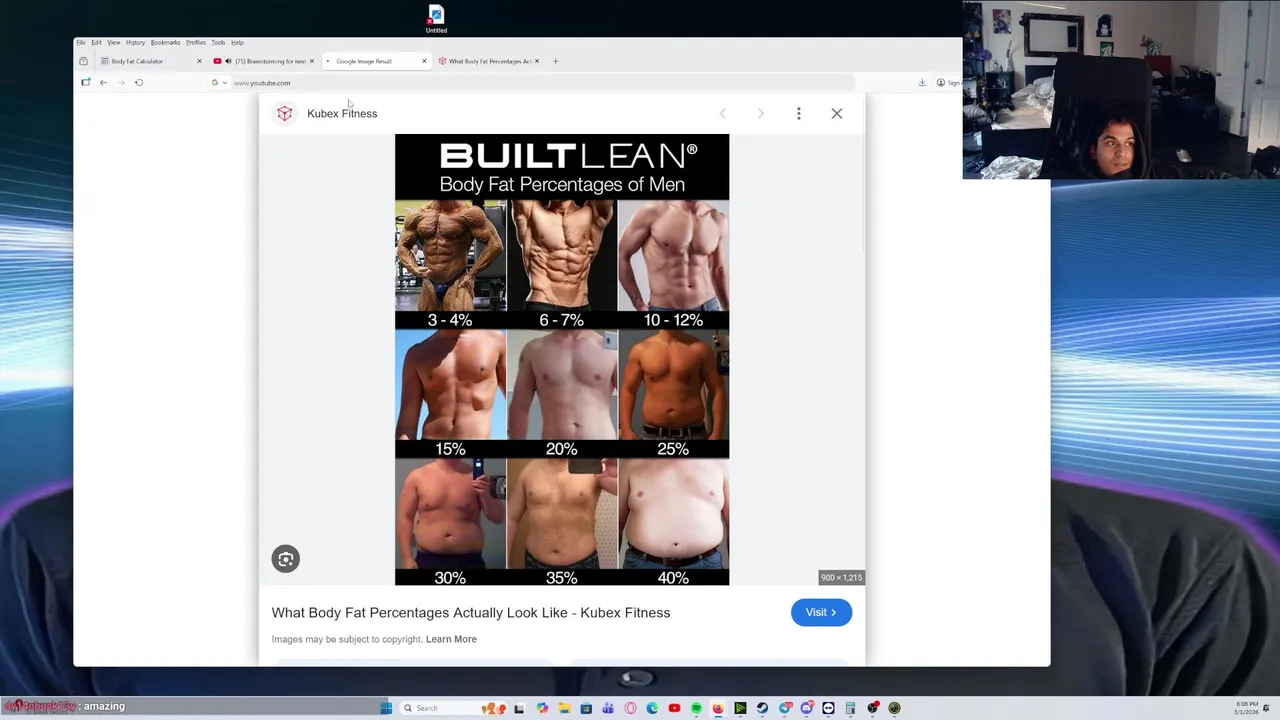The width and height of the screenshot is (1280, 720).
Task: Open Calculator from the taskbar
Action: (x=850, y=708)
